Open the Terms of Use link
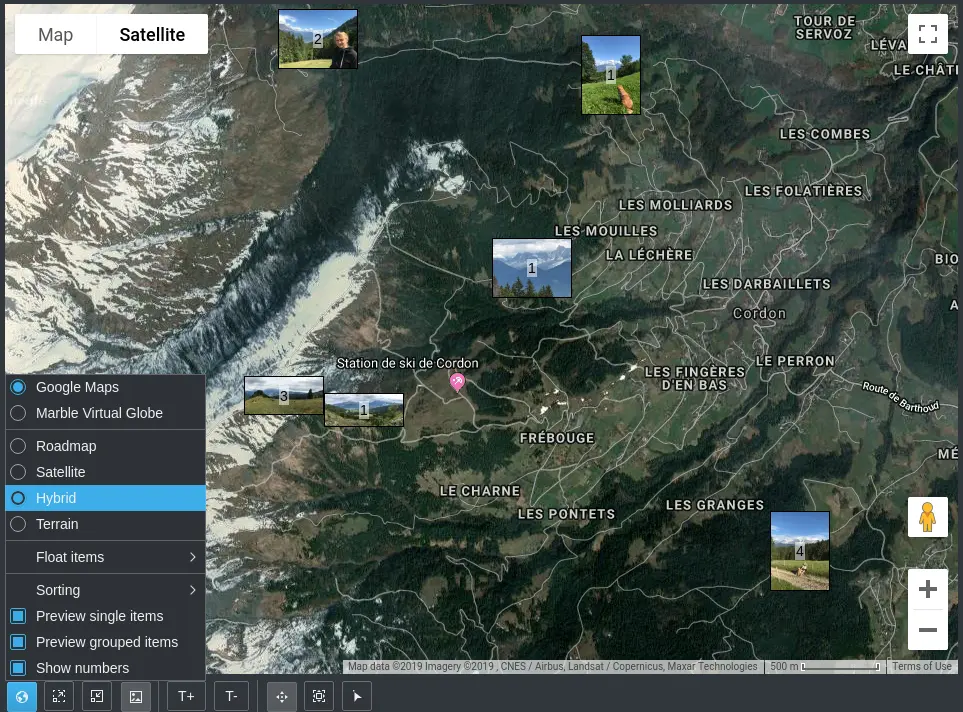This screenshot has width=963, height=712. point(922,666)
